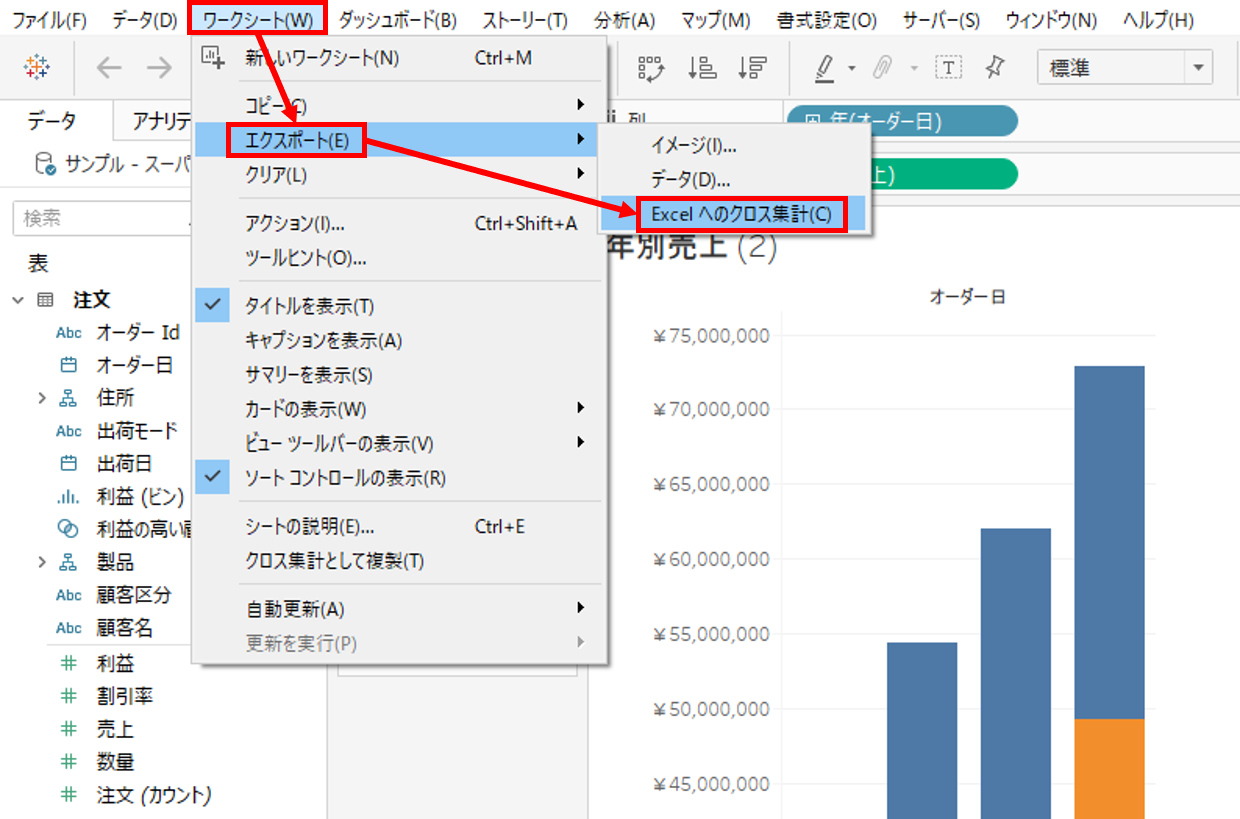The height and width of the screenshot is (819, 1240).
Task: Click the show mark labels (T) icon
Action: [x=947, y=68]
